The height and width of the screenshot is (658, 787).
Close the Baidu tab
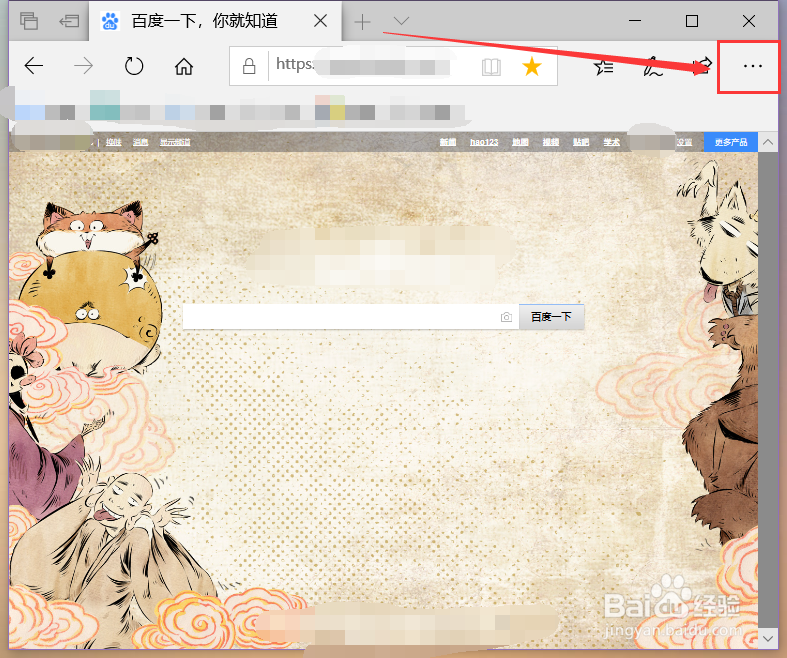(320, 21)
